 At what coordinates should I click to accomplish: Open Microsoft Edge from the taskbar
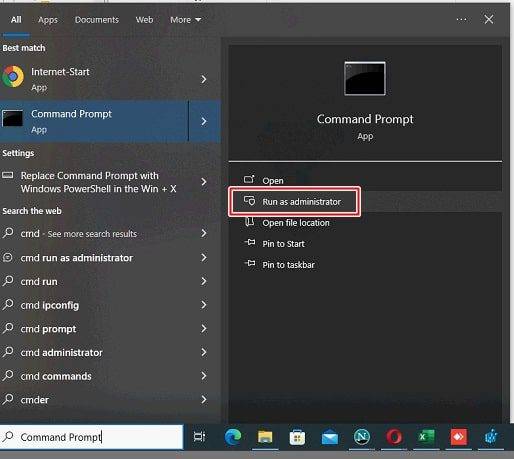(x=233, y=437)
